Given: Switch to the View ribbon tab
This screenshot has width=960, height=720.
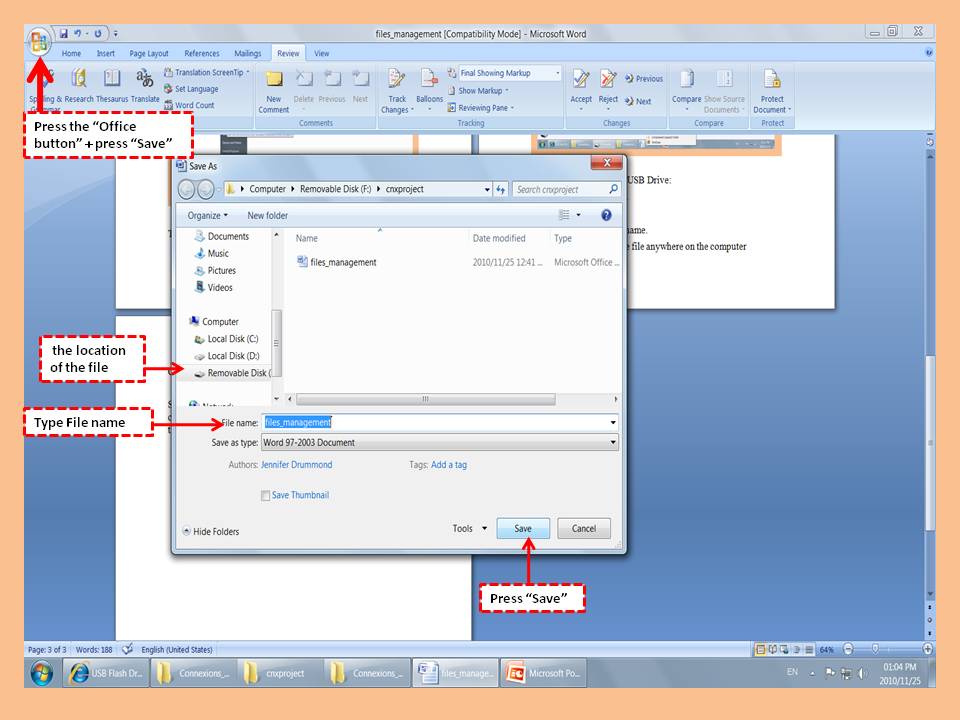Looking at the screenshot, I should coord(321,53).
